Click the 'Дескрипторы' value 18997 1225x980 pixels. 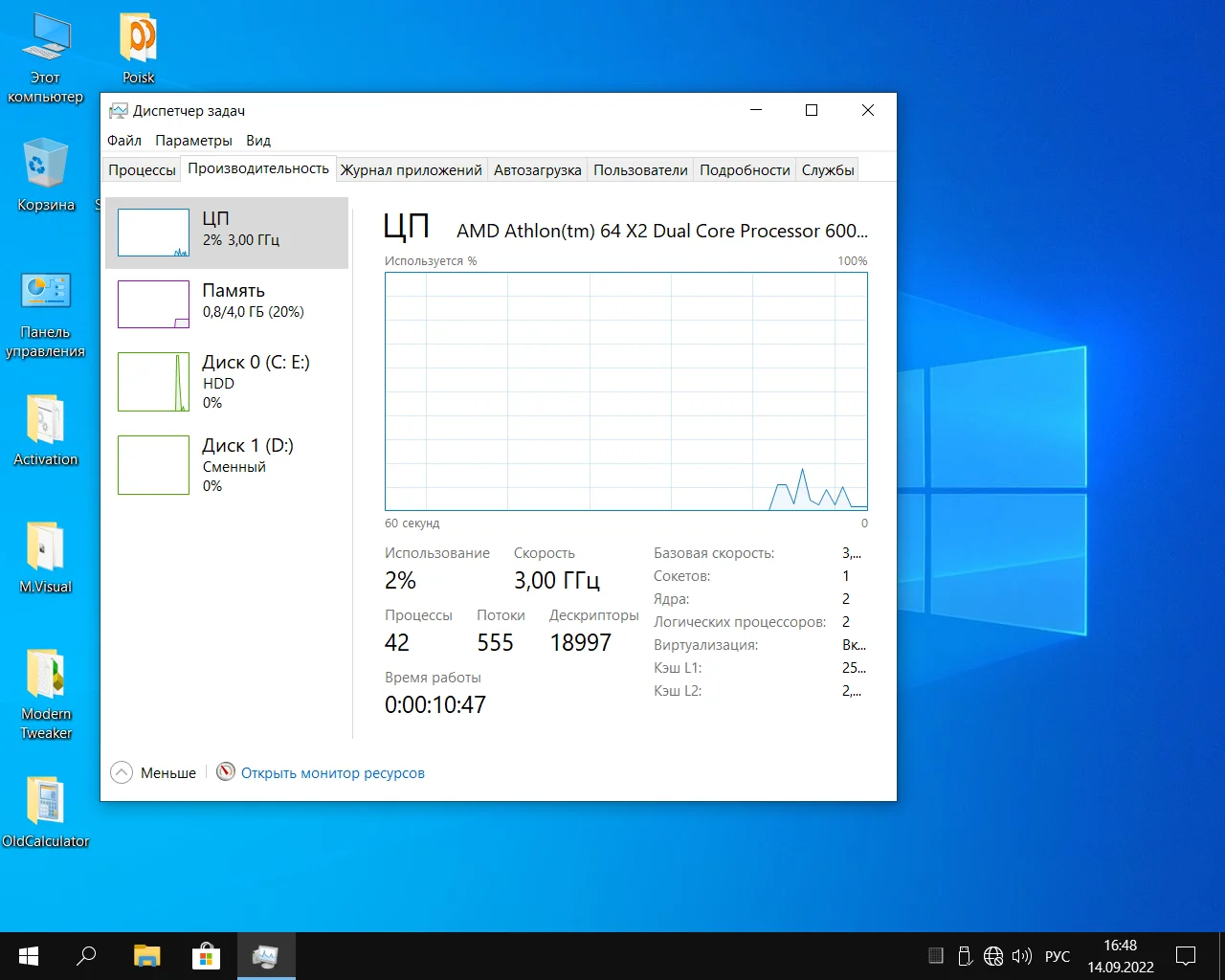point(580,642)
